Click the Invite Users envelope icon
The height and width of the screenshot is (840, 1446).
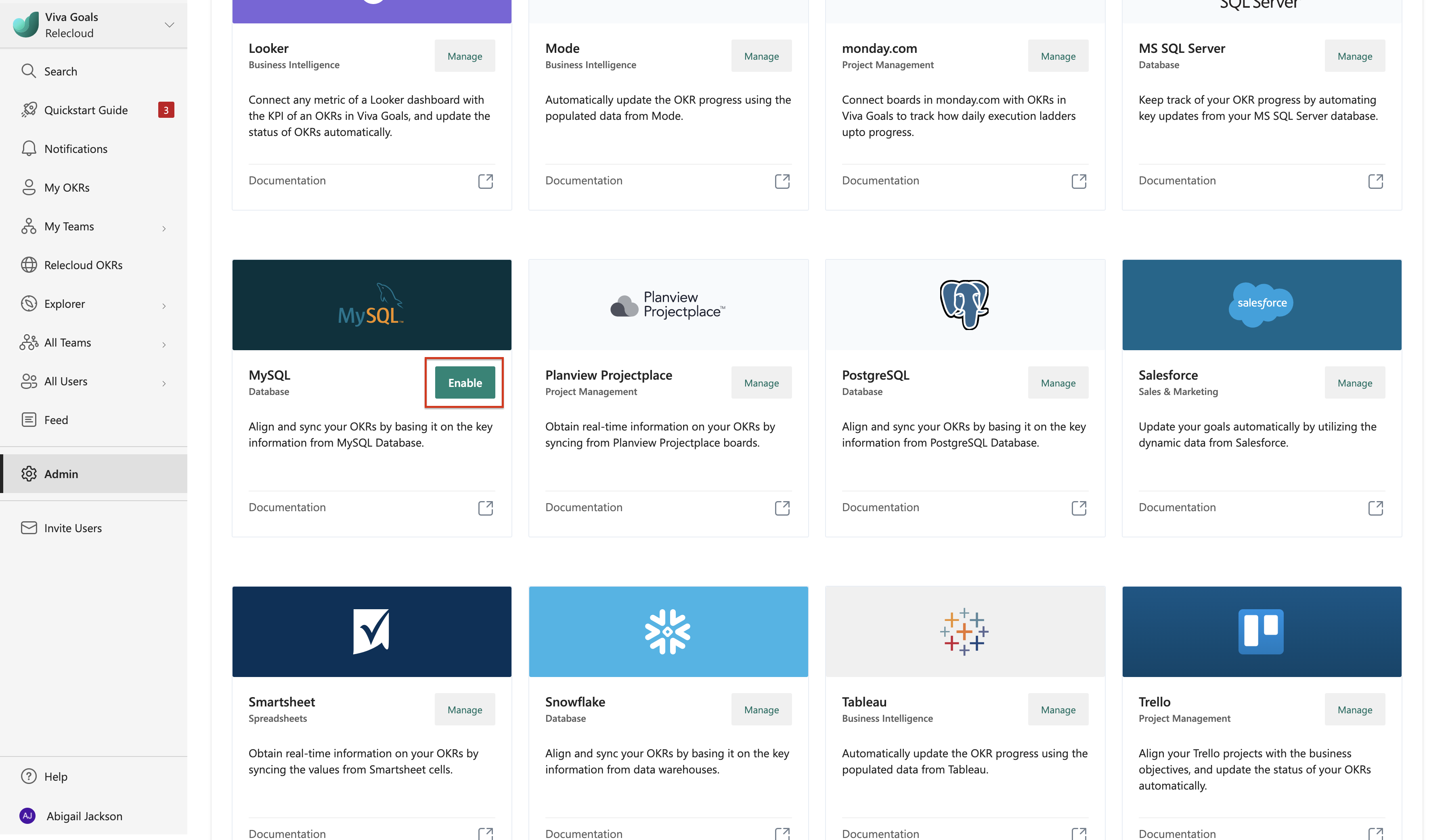pyautogui.click(x=29, y=527)
